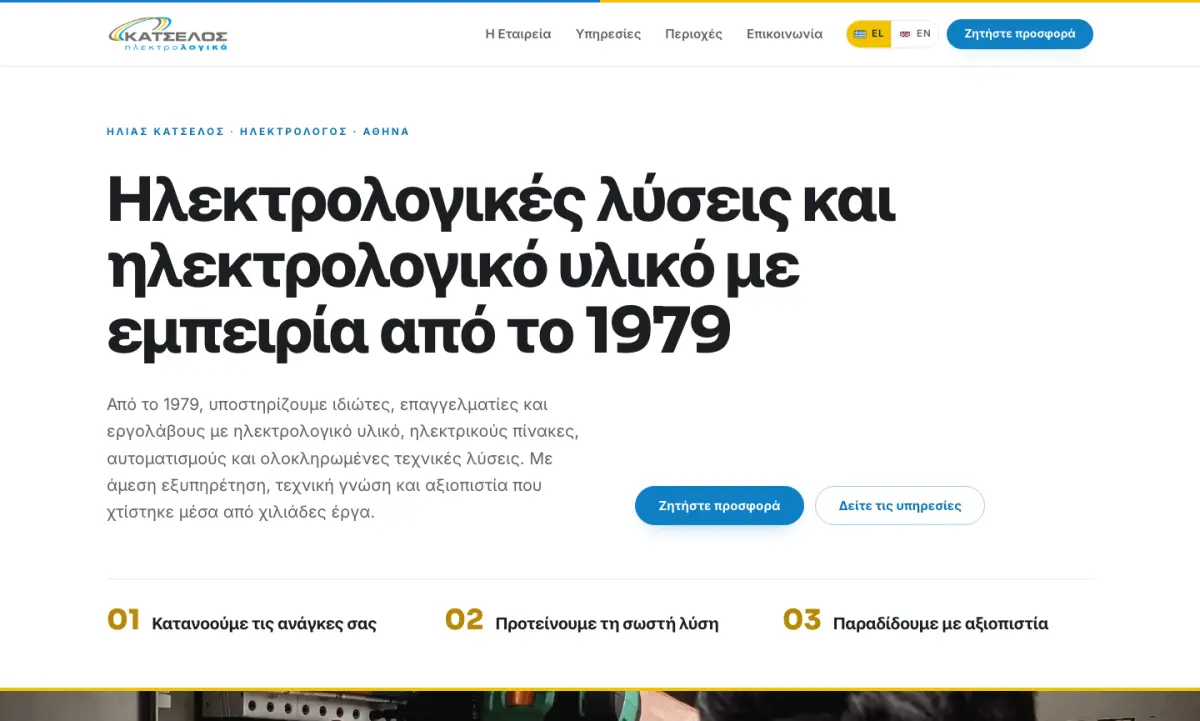Image resolution: width=1200 pixels, height=721 pixels.
Task: Click the paragraph starting Από το 1979
Action: pos(343,458)
